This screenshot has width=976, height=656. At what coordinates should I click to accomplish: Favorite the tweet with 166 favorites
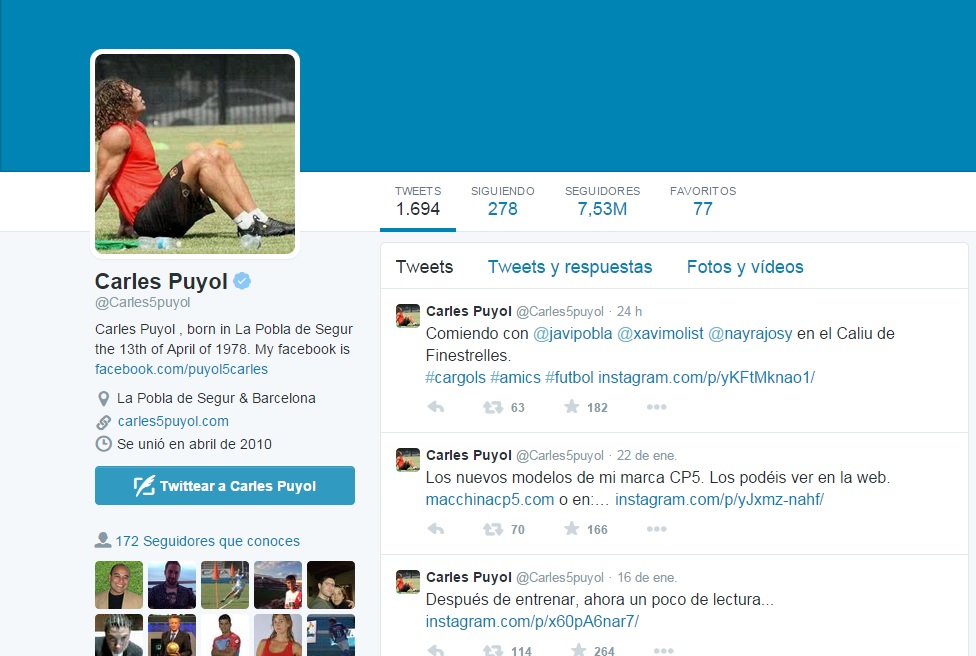(x=572, y=529)
